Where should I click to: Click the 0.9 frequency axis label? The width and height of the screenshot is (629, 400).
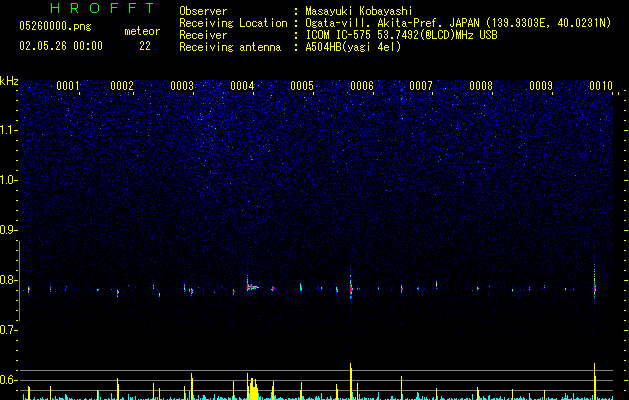coord(8,230)
